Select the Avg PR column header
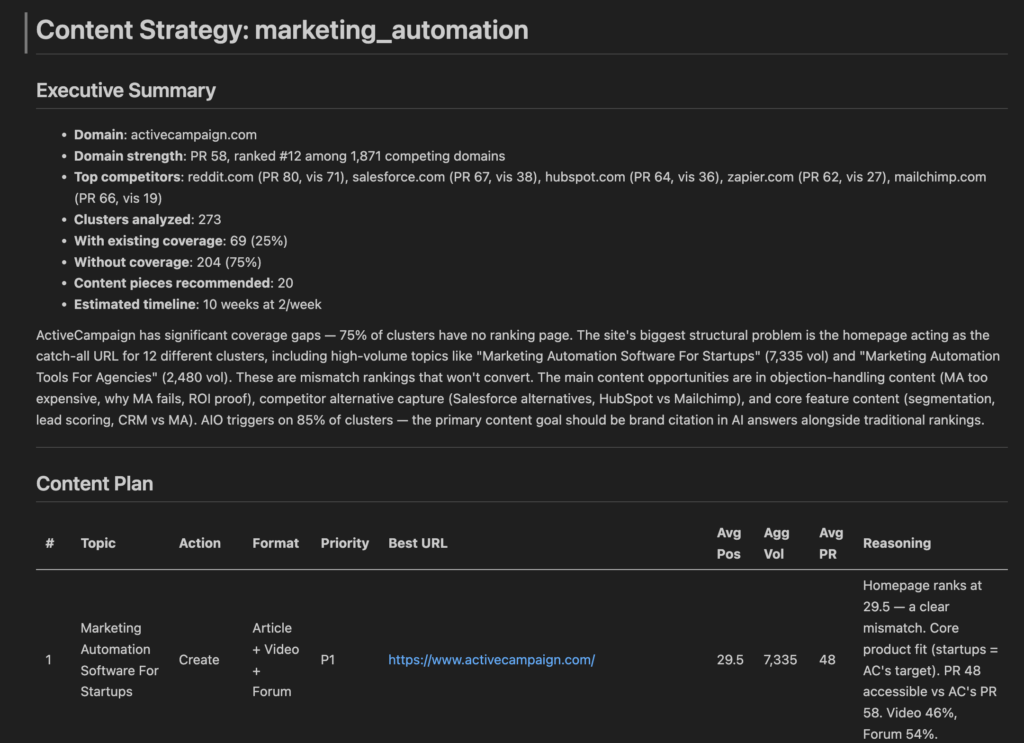 pos(831,543)
